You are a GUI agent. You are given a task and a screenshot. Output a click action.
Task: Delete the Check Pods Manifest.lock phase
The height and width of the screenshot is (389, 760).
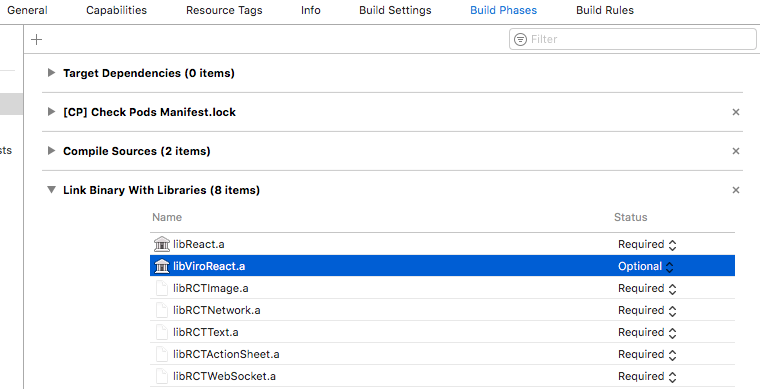tap(736, 112)
